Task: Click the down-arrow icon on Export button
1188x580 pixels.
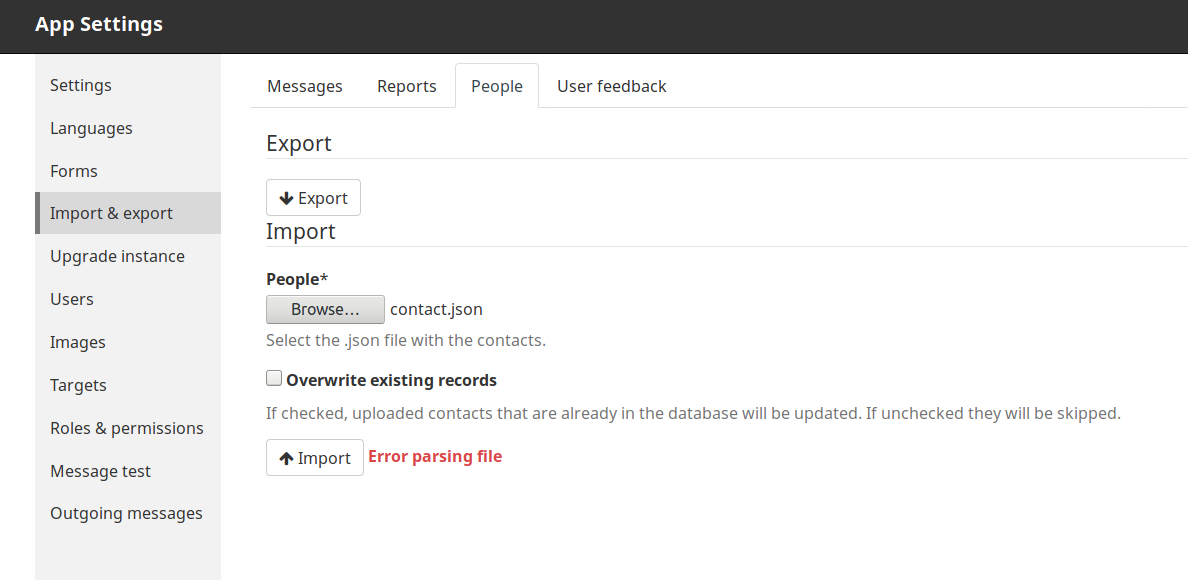Action: coord(286,198)
